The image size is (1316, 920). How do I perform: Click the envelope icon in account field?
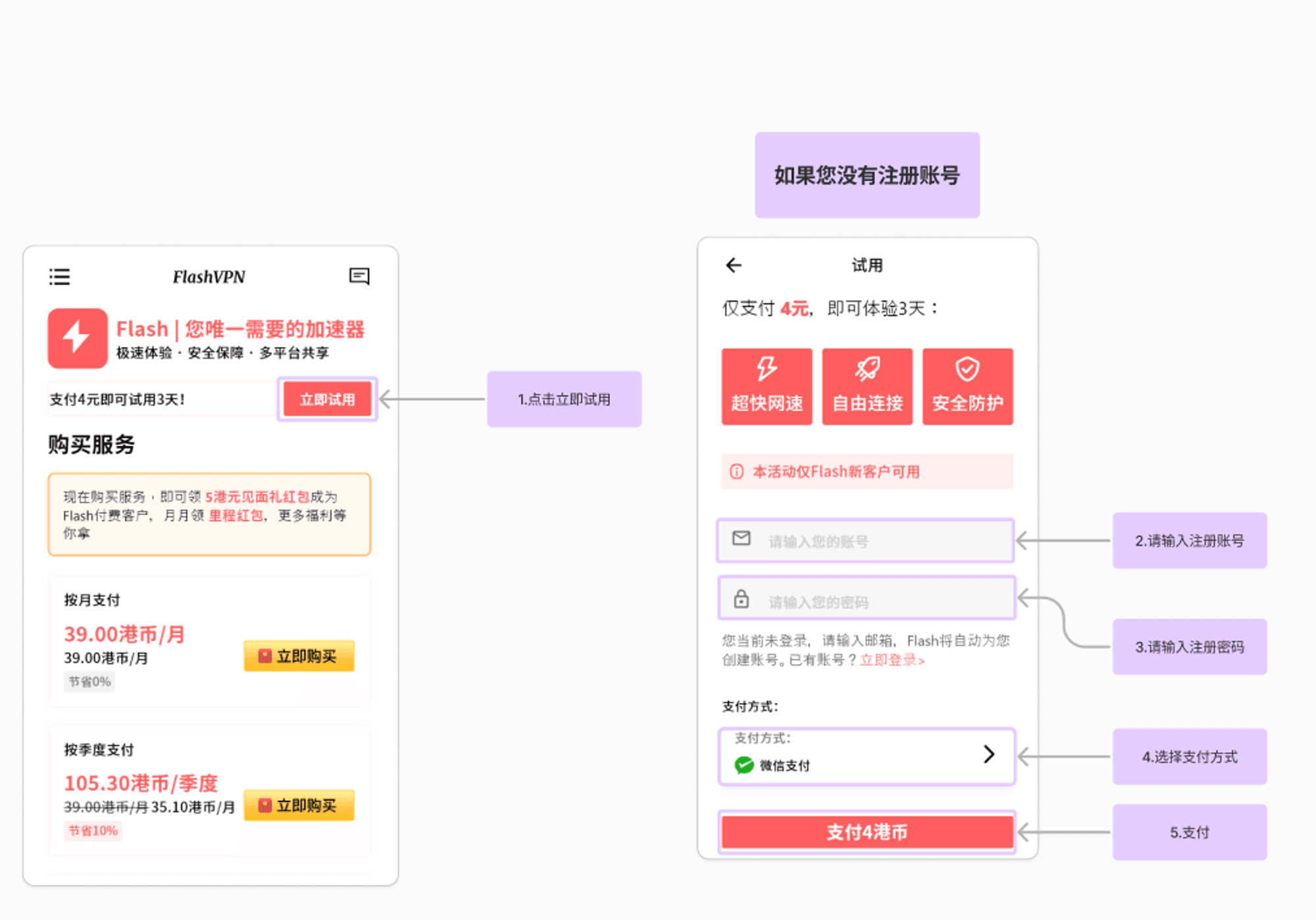742,538
